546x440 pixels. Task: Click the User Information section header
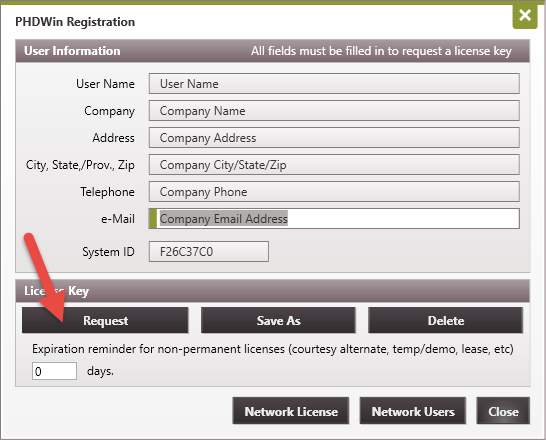tap(273, 51)
